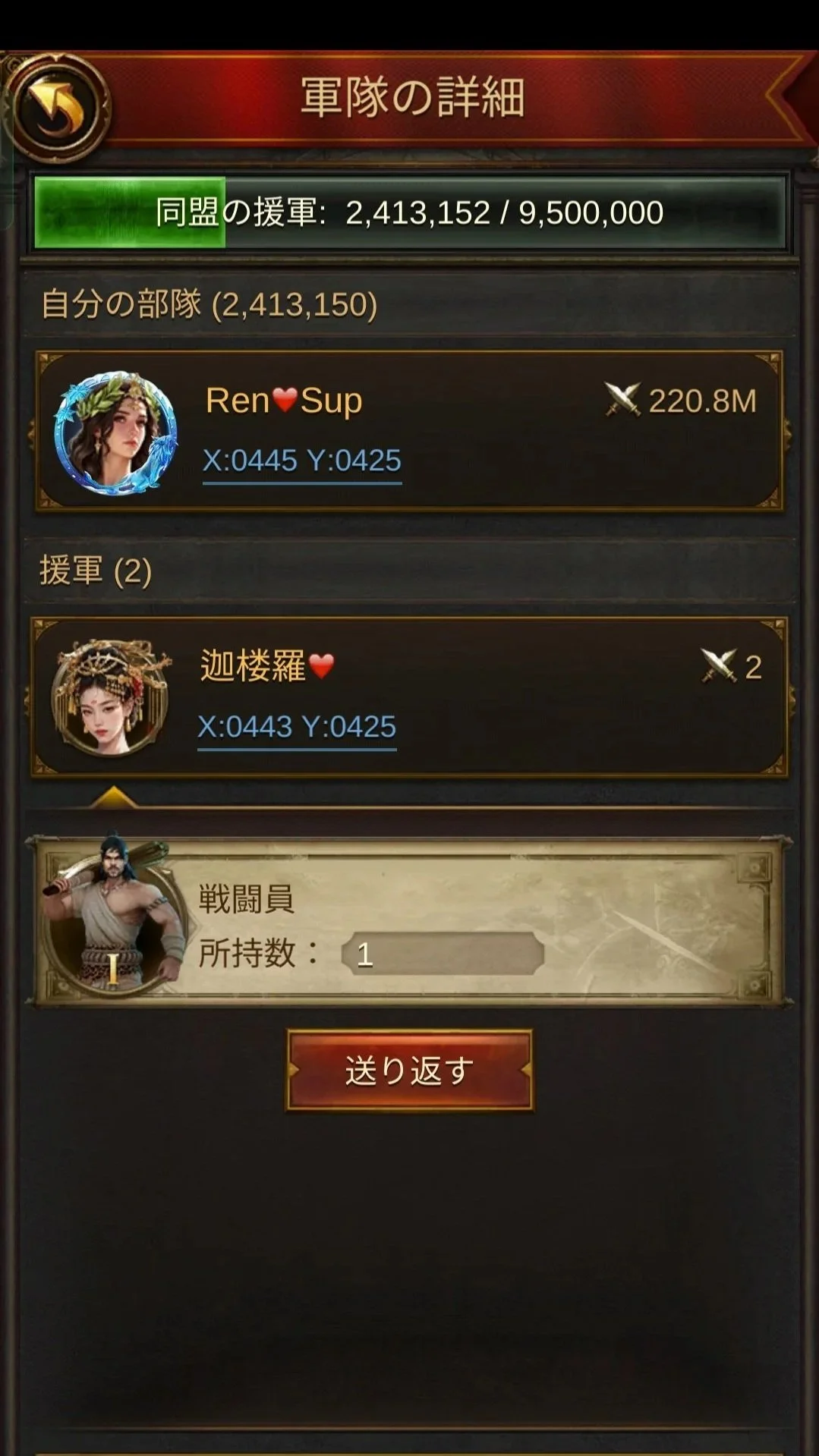Collapse the expanded 迦楼羅 reinforcement arrow
Viewport: 819px width, 1456px height.
click(113, 796)
